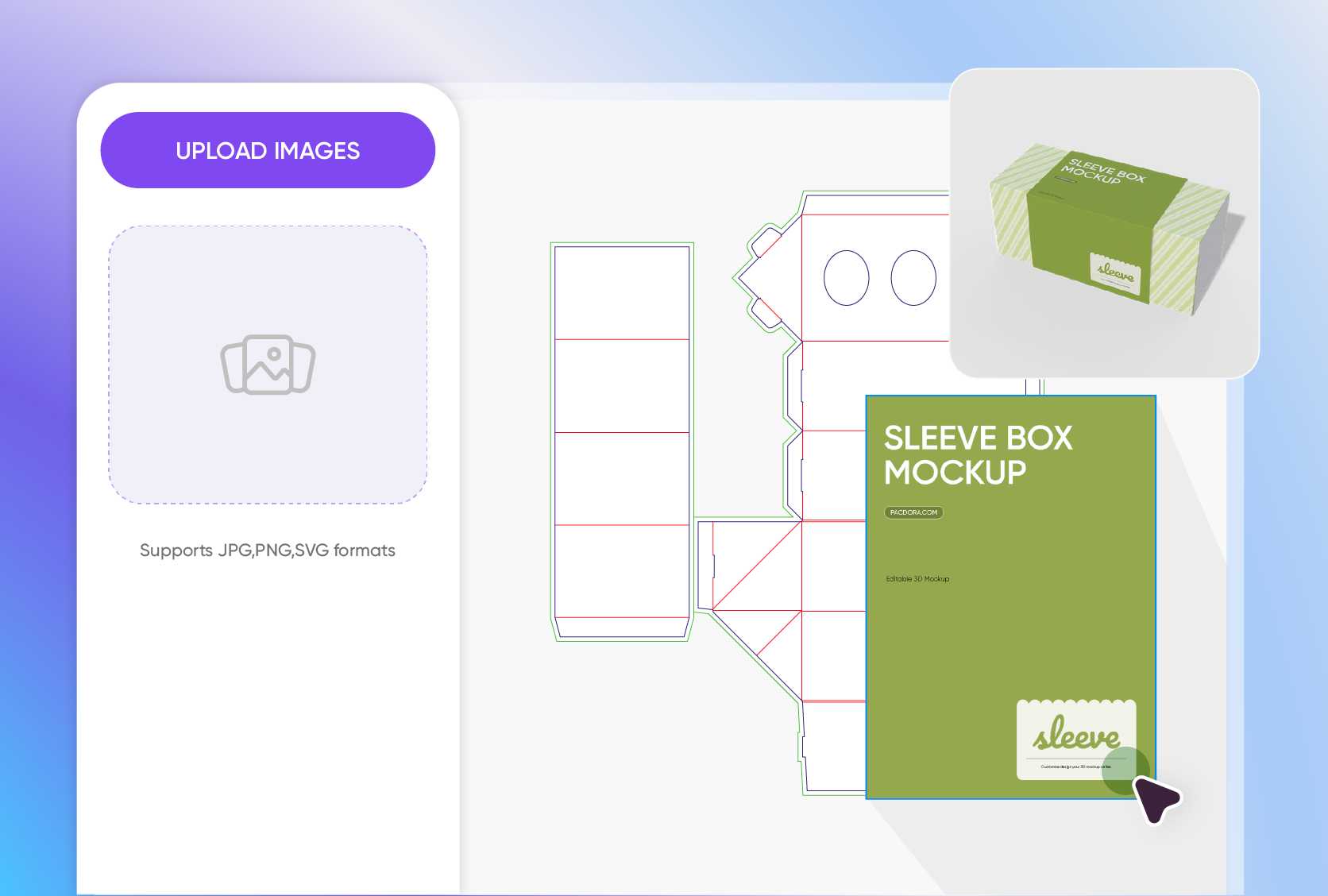This screenshot has height=896, width=1328.
Task: Click the UPLOAD IMAGES button
Action: click(268, 149)
